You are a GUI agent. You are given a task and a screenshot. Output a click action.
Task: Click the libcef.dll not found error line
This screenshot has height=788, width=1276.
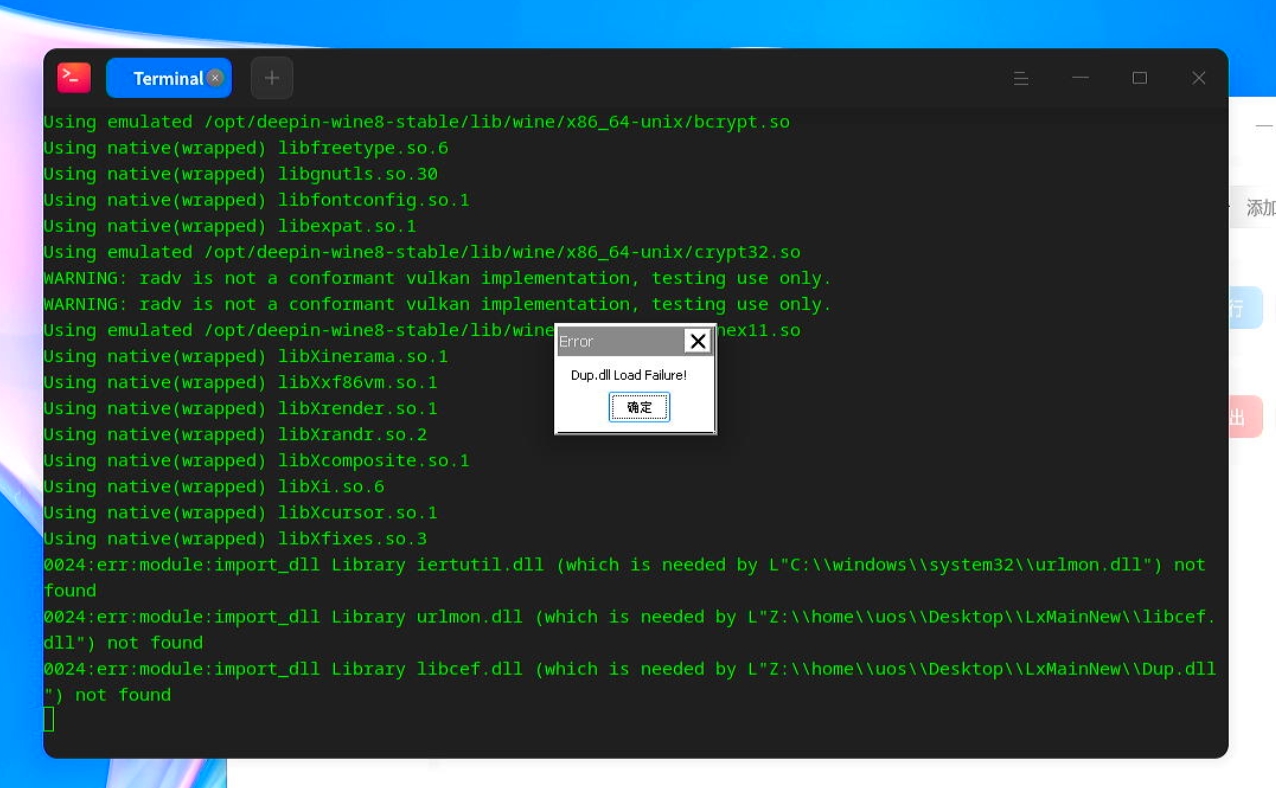click(630, 681)
